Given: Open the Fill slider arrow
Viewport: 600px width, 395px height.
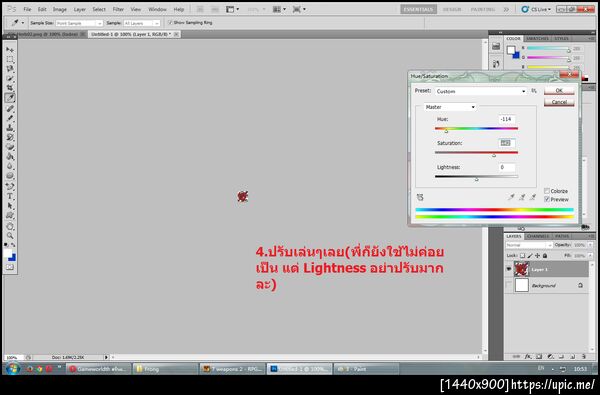Looking at the screenshot, I should click(590, 256).
